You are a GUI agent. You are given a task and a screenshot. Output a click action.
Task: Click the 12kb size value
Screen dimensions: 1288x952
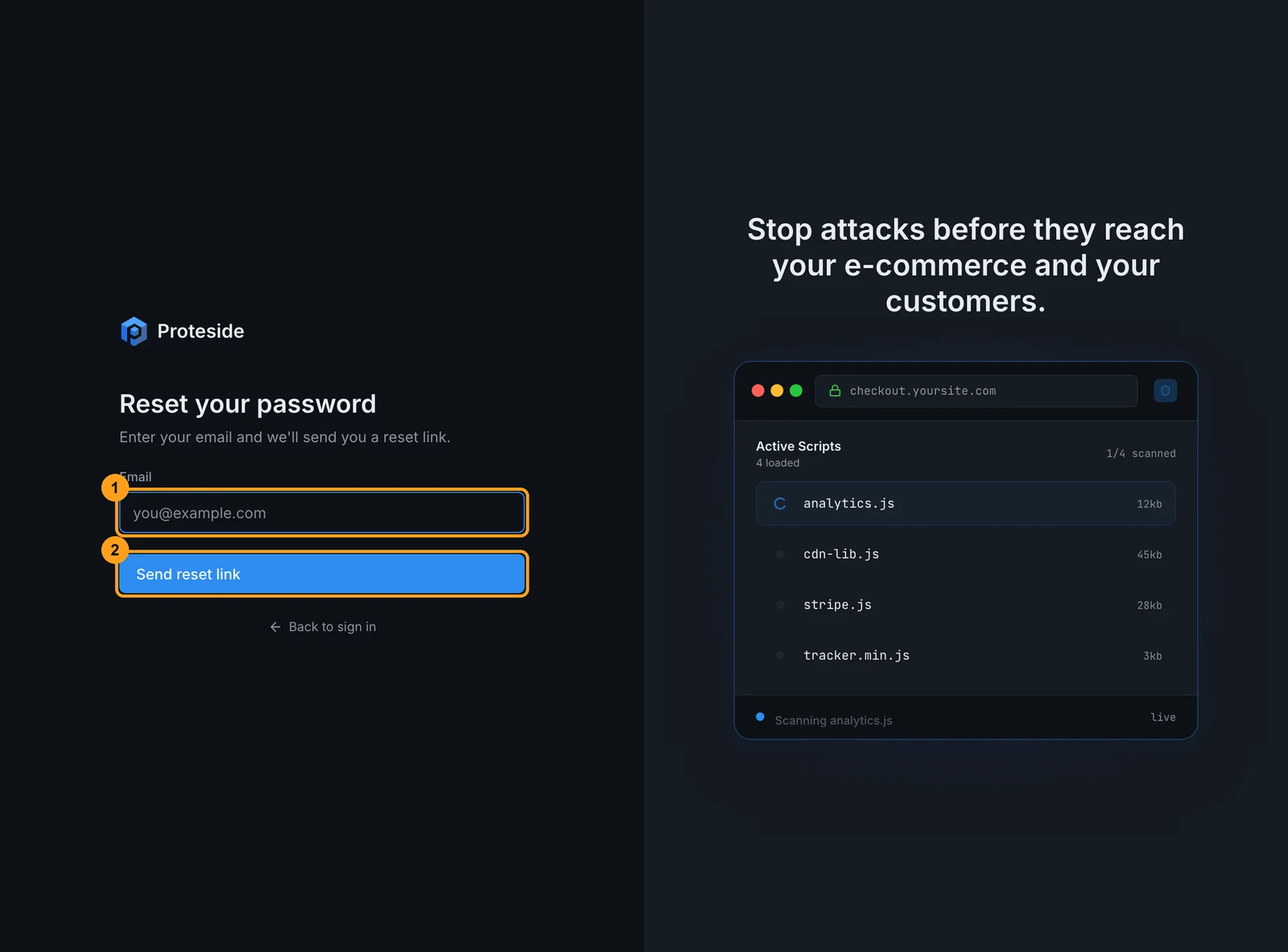[x=1149, y=504]
